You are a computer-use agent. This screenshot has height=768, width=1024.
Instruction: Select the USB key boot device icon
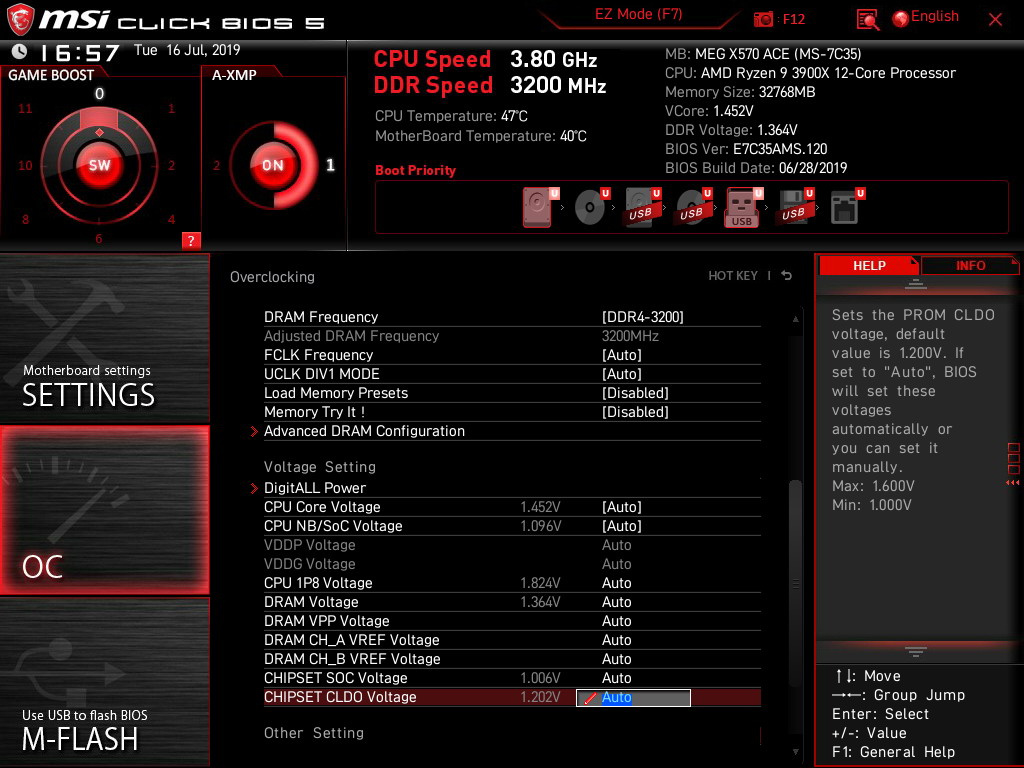743,208
